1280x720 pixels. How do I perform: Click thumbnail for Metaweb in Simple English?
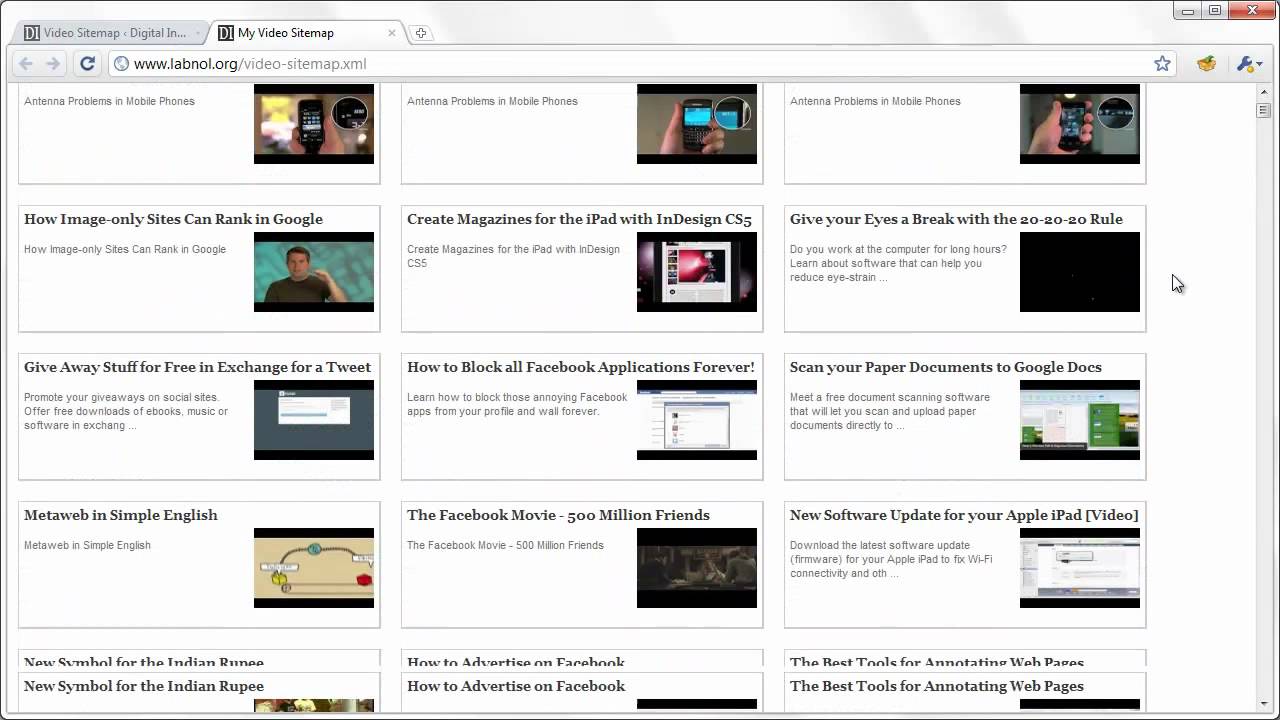[314, 568]
